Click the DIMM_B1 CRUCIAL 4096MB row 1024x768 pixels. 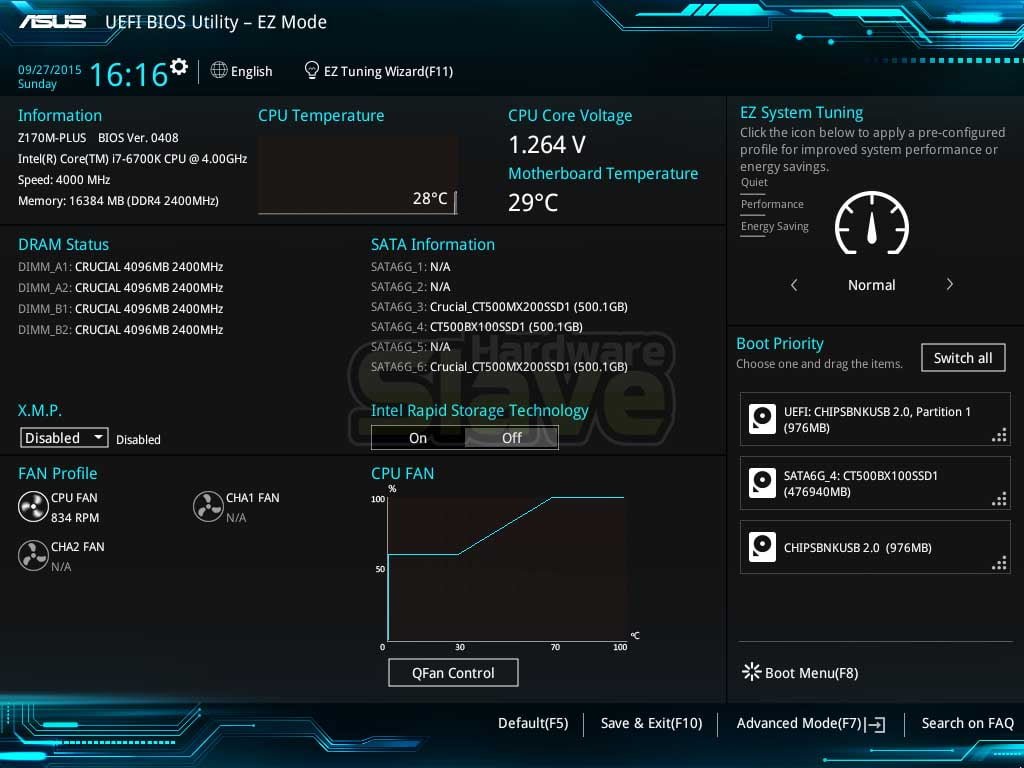pos(121,308)
